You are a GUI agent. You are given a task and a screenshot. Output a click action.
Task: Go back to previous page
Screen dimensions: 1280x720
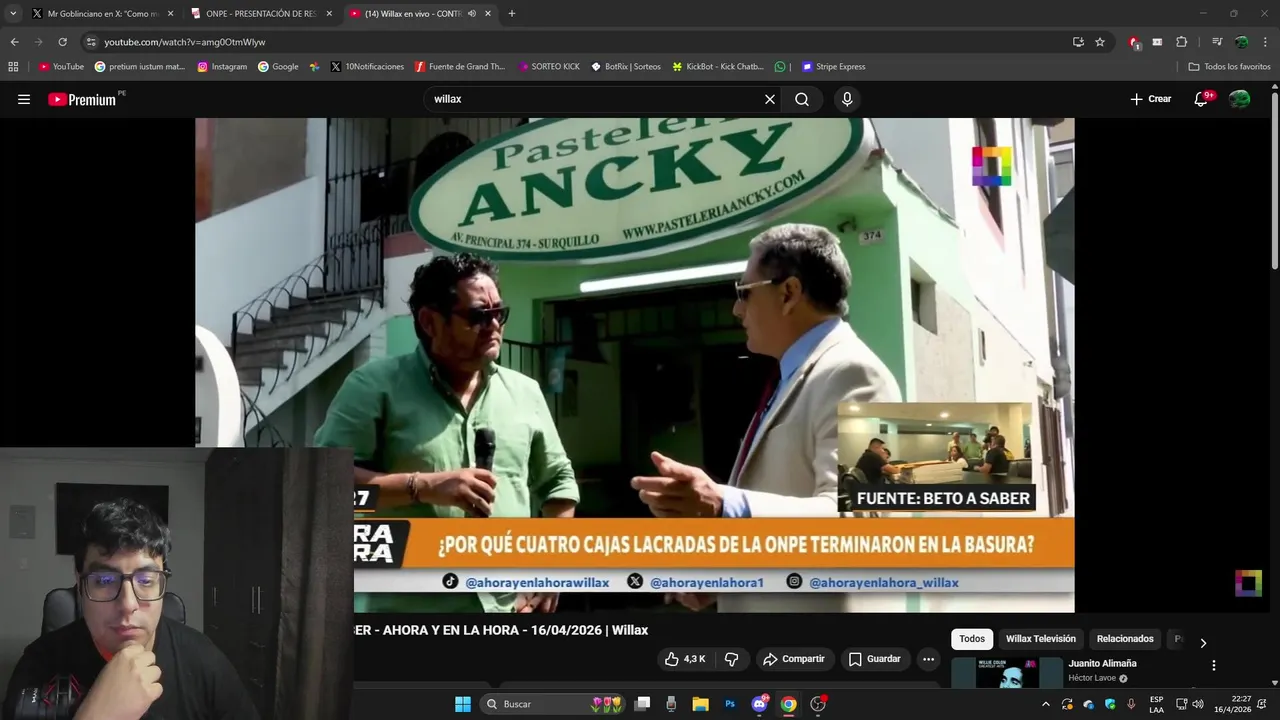click(x=14, y=42)
